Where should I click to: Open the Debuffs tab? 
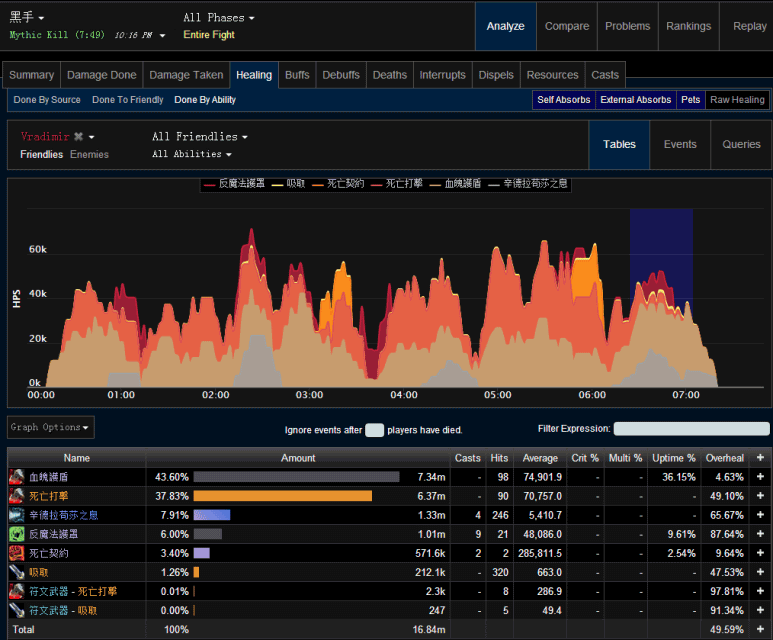341,75
